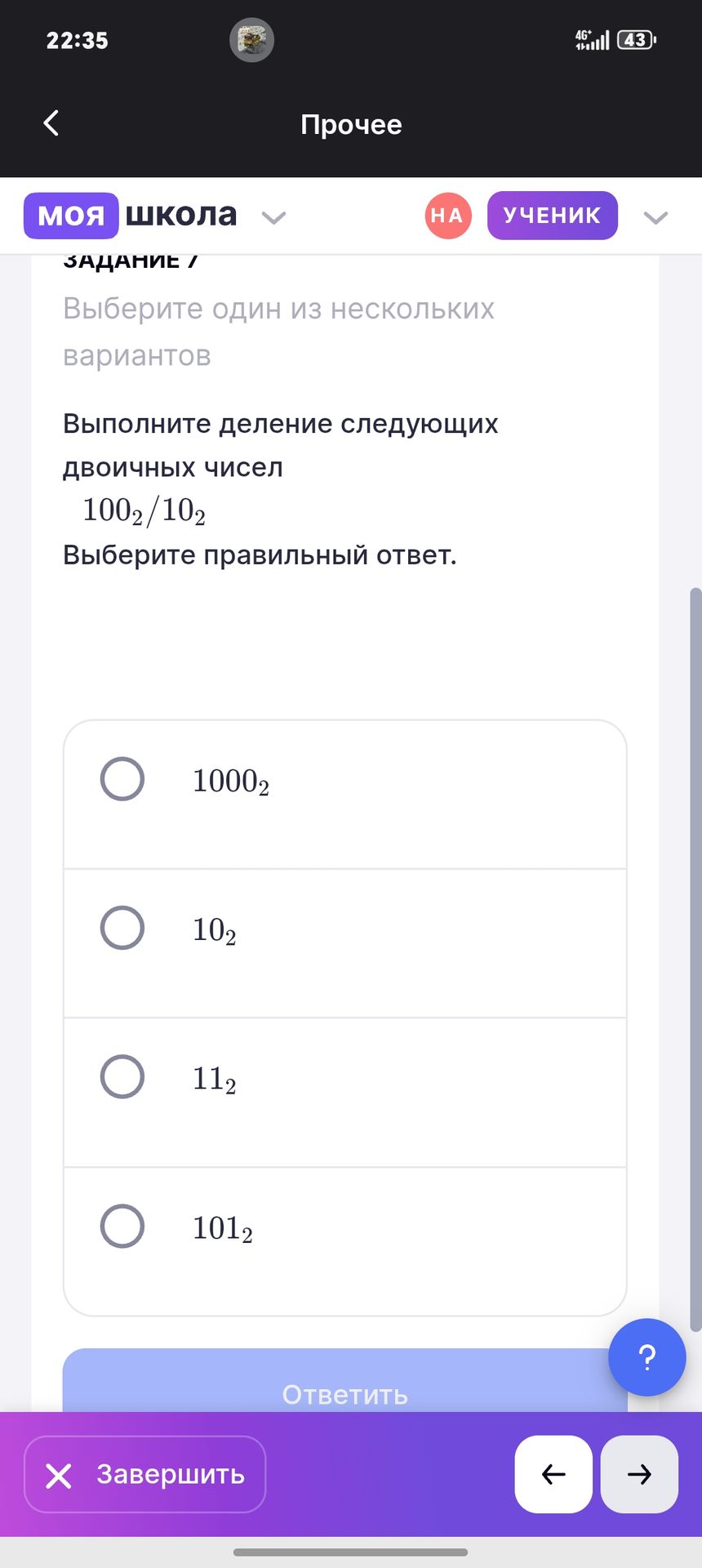Select the answer option 1000₂
Screen dimensions: 702x1568
[x=122, y=779]
